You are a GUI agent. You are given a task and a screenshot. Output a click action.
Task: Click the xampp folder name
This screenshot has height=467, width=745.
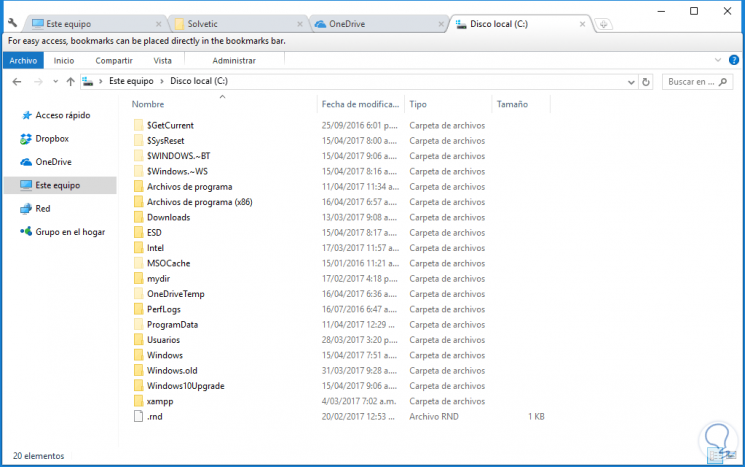(160, 401)
